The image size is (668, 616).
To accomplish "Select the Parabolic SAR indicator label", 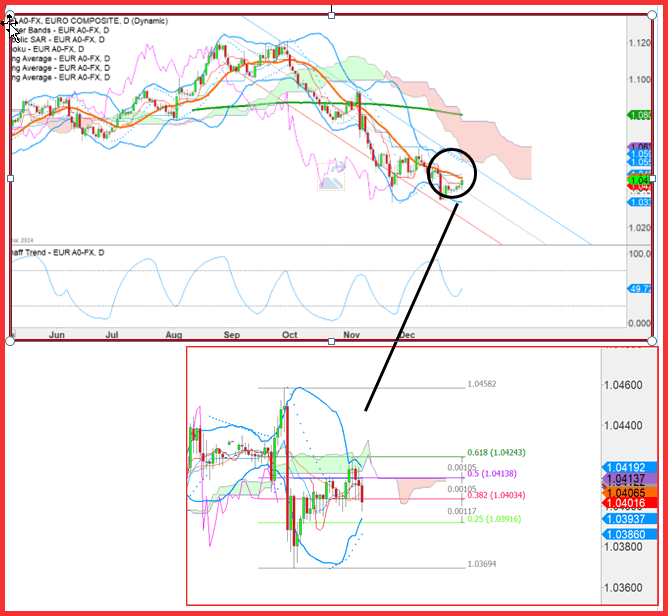I will pos(58,40).
